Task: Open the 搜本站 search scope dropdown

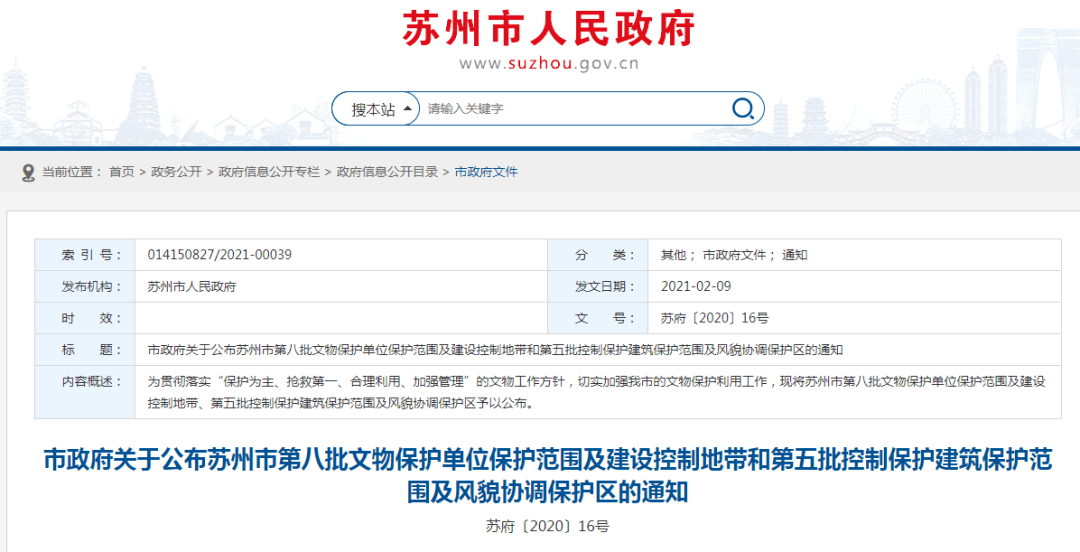Action: 376,109
